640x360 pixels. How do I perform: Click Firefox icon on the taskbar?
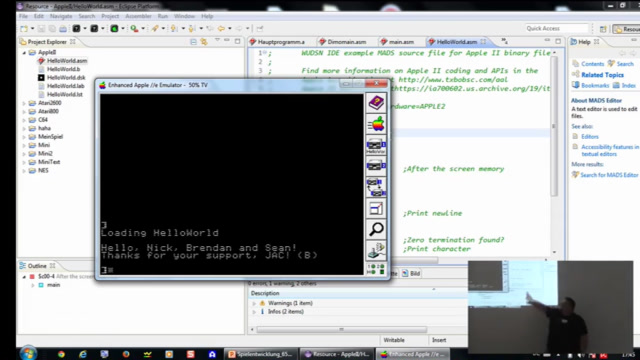[x=126, y=354]
